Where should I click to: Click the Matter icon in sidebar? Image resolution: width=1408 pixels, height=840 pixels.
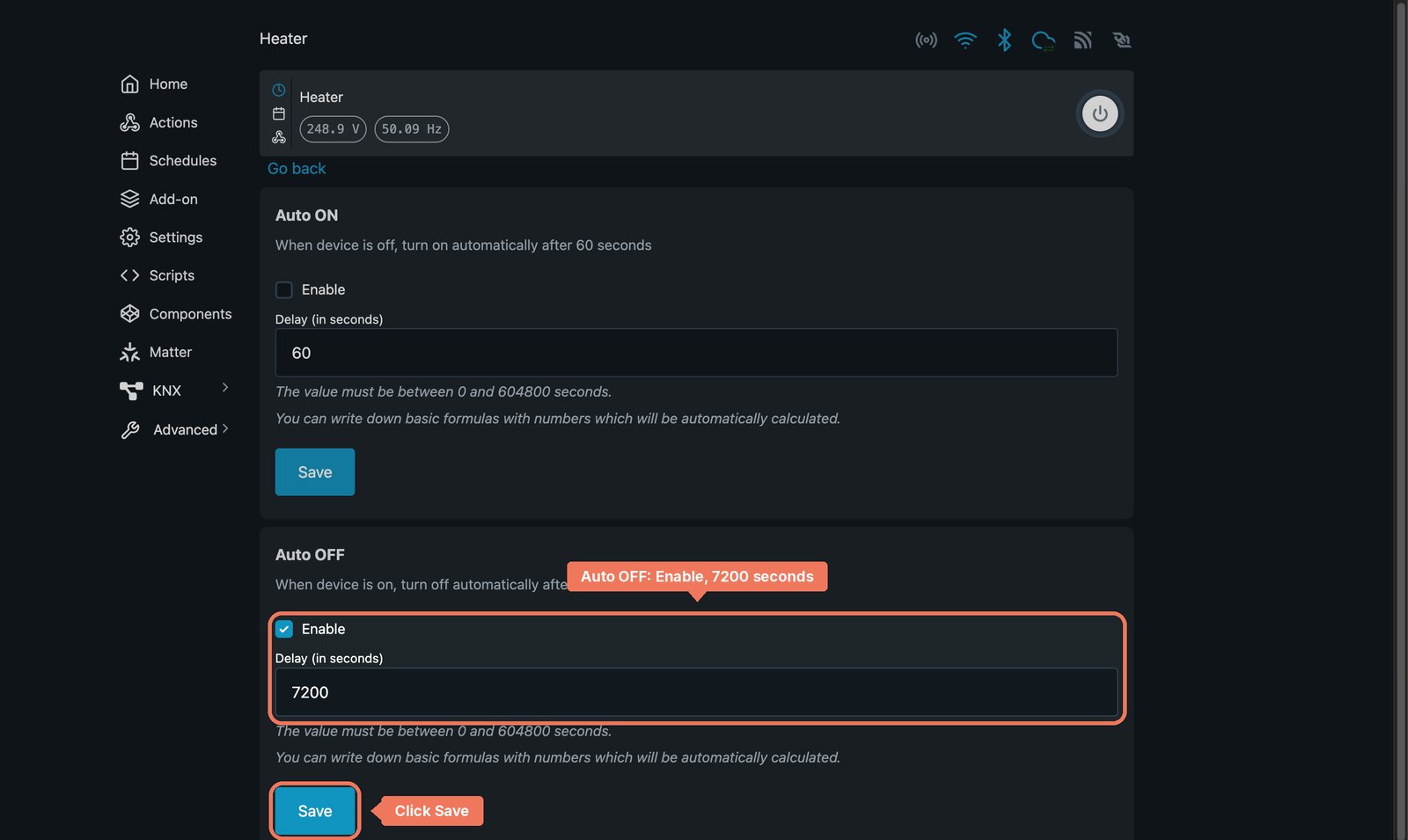130,352
